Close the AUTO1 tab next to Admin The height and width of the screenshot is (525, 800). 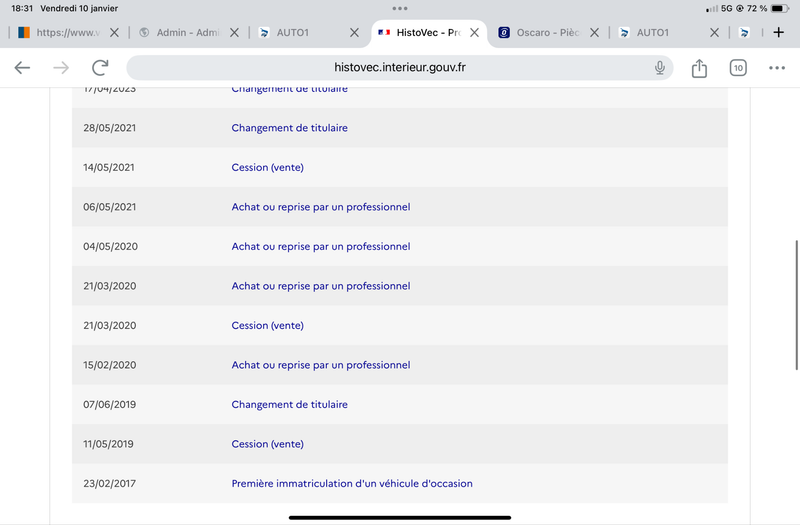354,33
